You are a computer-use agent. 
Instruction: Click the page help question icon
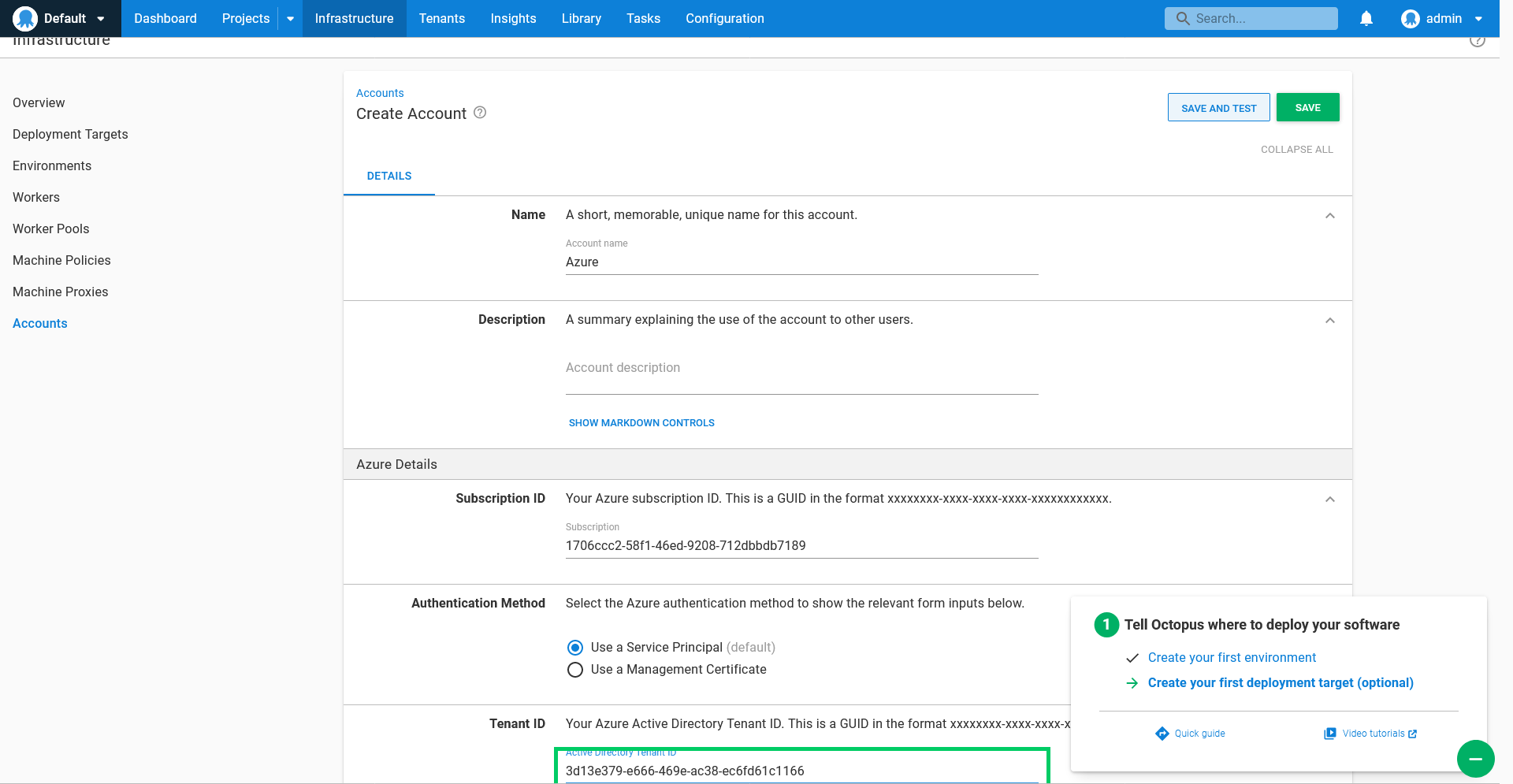pos(1478,41)
